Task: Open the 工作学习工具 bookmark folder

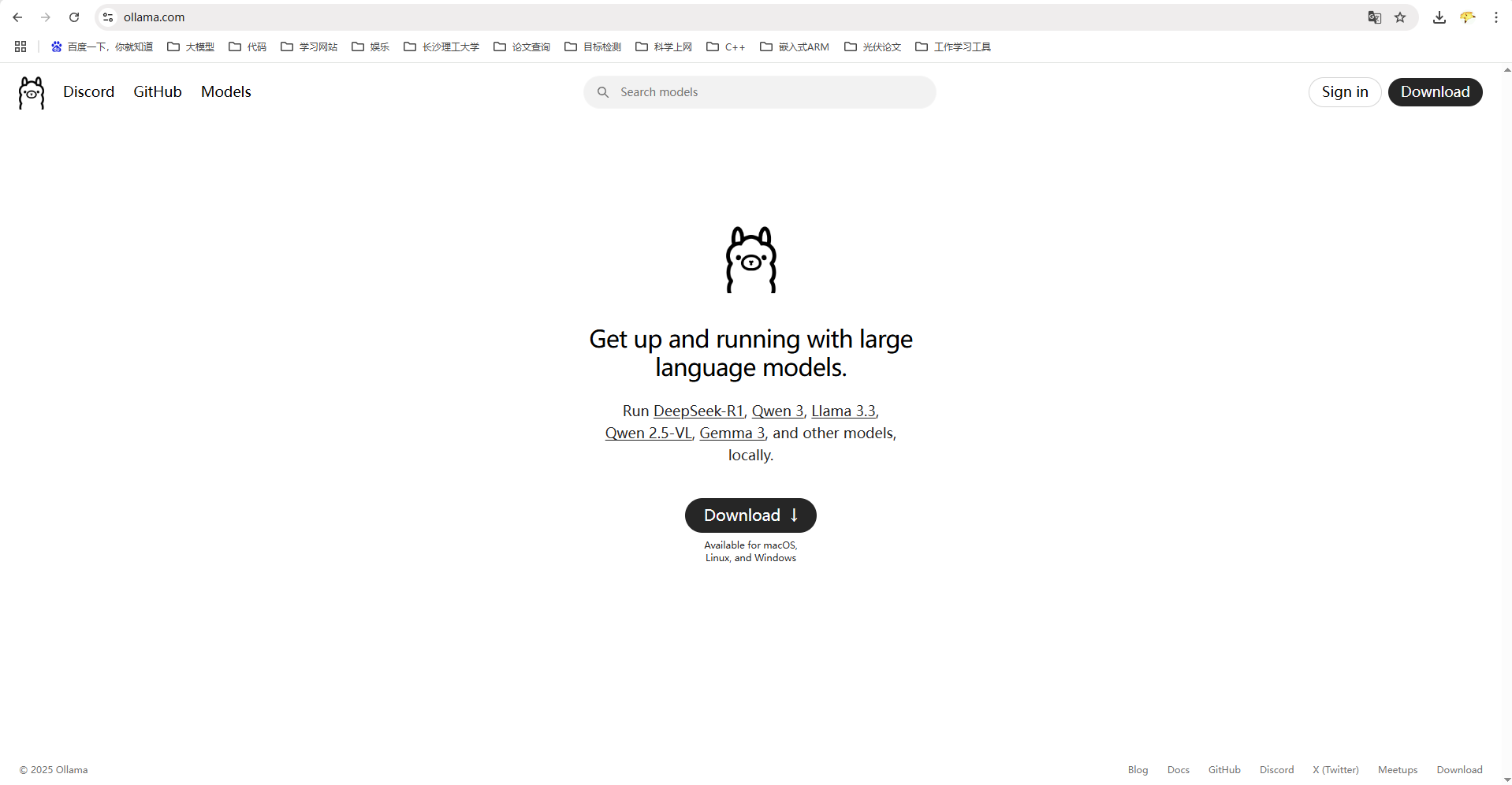Action: coord(953,47)
